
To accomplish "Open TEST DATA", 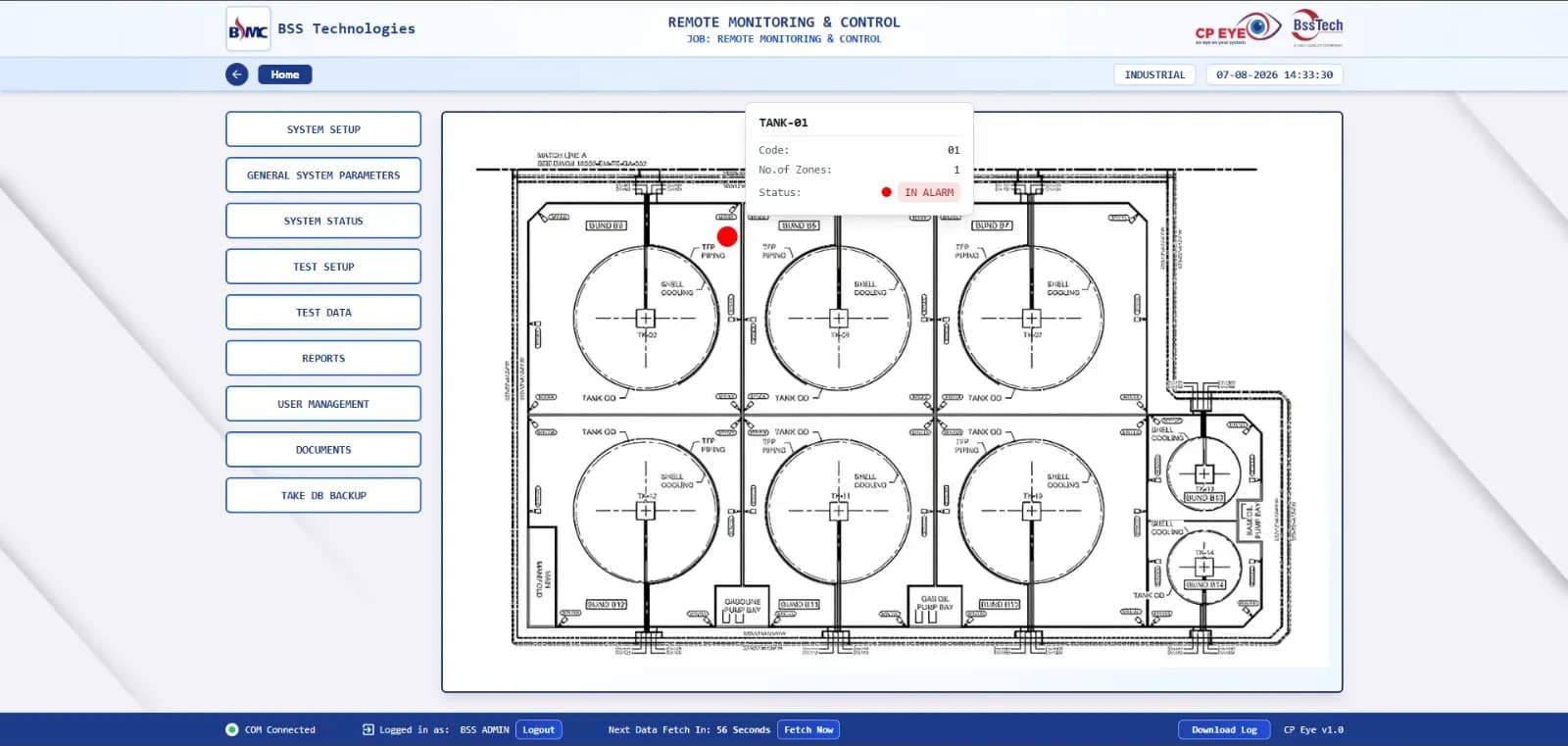I will click(x=323, y=313).
